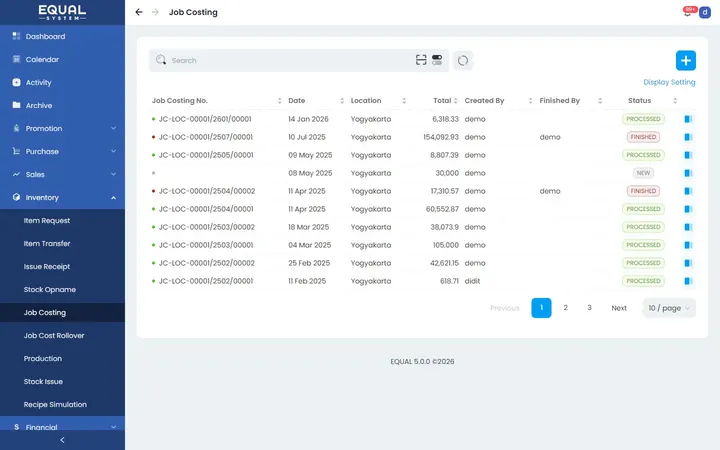Collapse the sidebar with bottom arrow
The height and width of the screenshot is (450, 720).
pyautogui.click(x=62, y=440)
